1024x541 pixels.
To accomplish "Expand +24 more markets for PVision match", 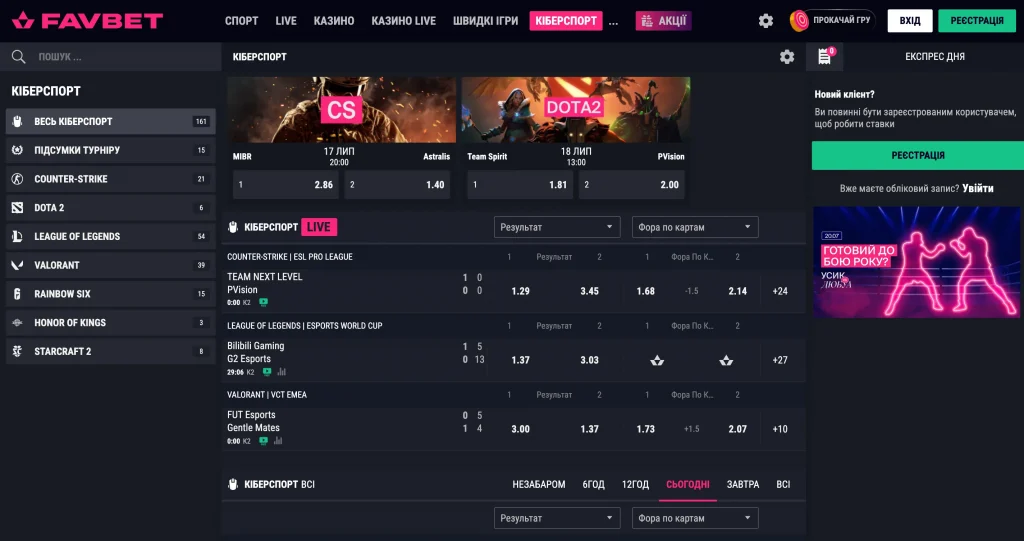I will click(x=780, y=291).
